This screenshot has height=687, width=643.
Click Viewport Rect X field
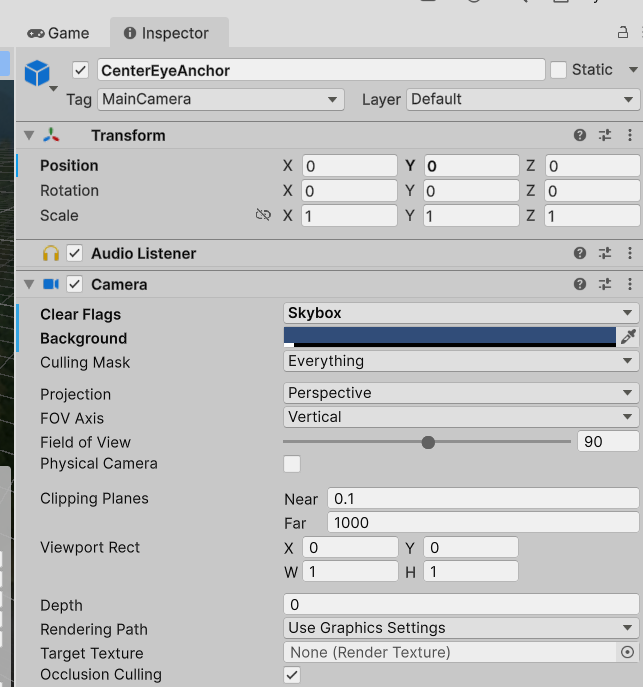pyautogui.click(x=350, y=548)
